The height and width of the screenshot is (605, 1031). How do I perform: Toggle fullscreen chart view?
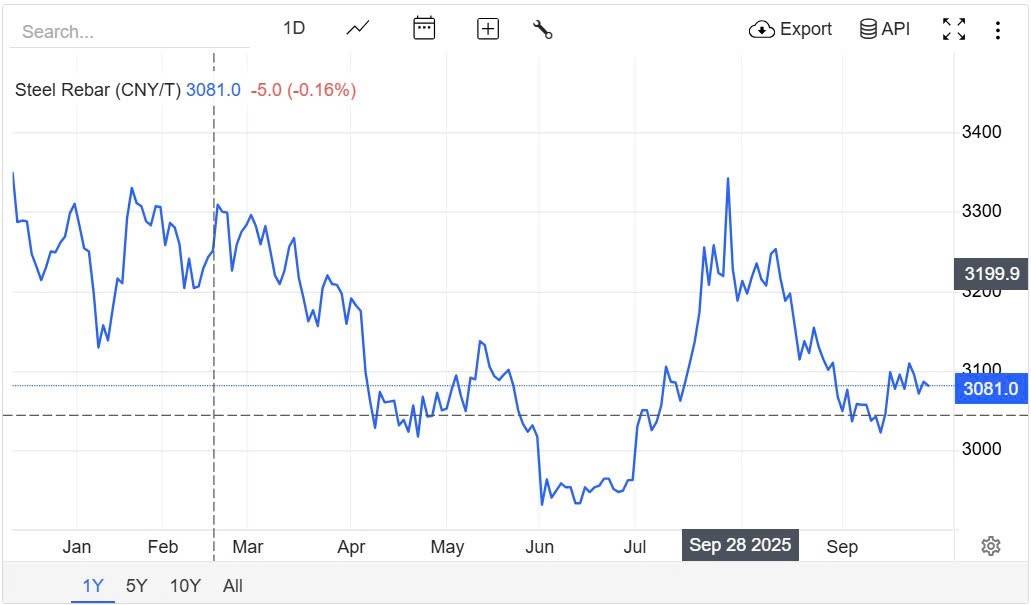tap(954, 29)
